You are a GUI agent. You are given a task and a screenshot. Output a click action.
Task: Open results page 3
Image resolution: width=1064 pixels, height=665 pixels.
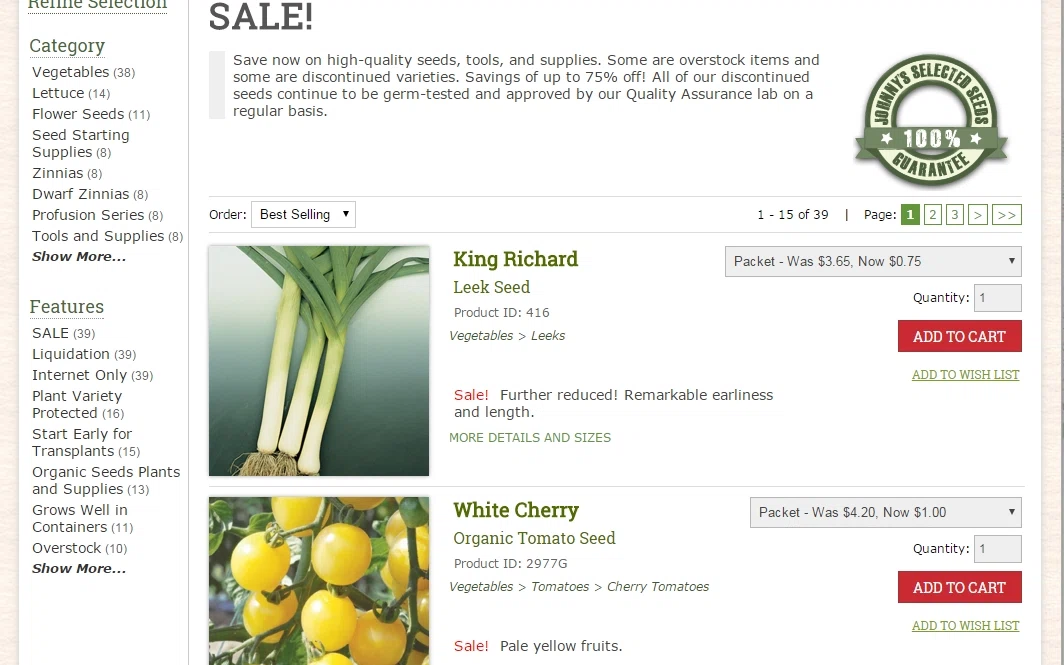(x=954, y=214)
